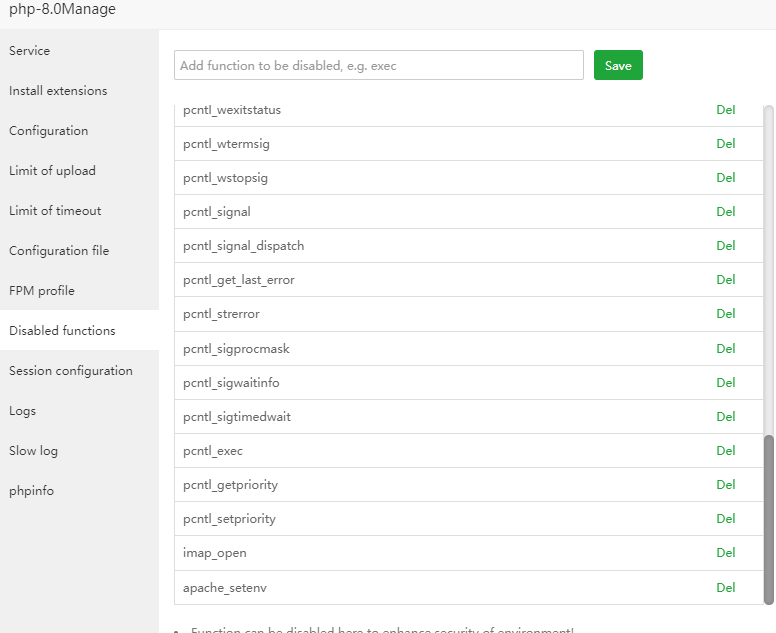Open the Configuration section

pyautogui.click(x=49, y=131)
